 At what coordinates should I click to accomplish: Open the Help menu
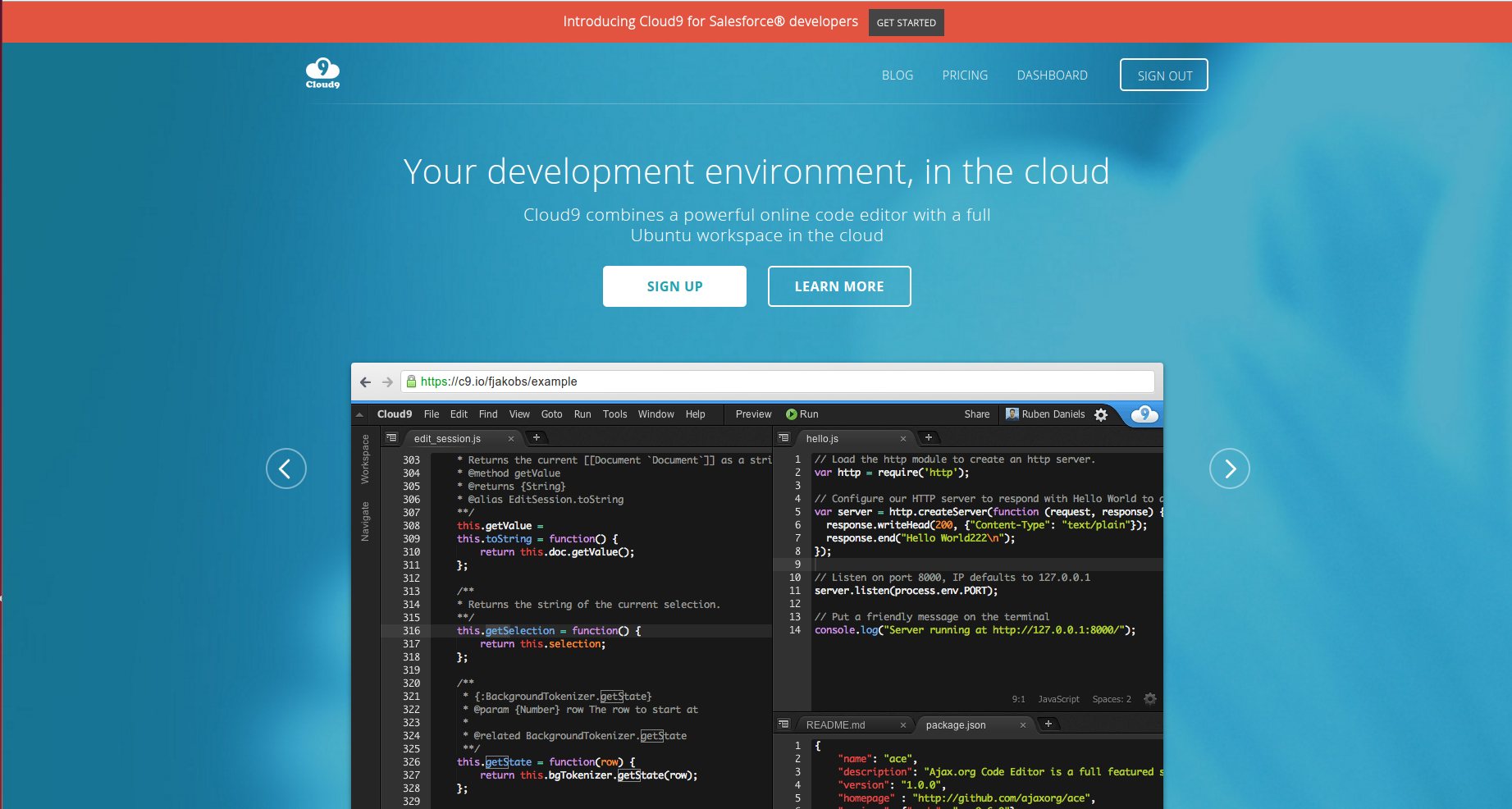tap(696, 414)
